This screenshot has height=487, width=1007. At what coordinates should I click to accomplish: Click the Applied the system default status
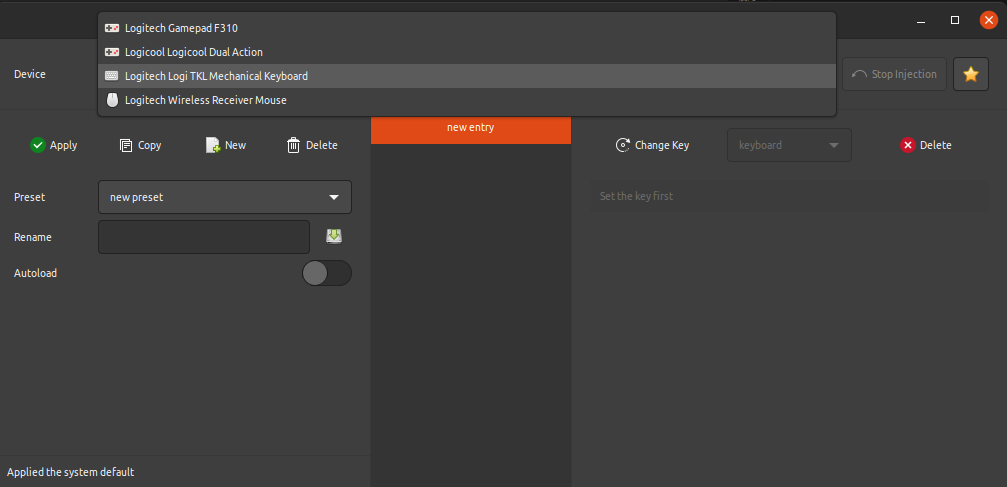(71, 472)
